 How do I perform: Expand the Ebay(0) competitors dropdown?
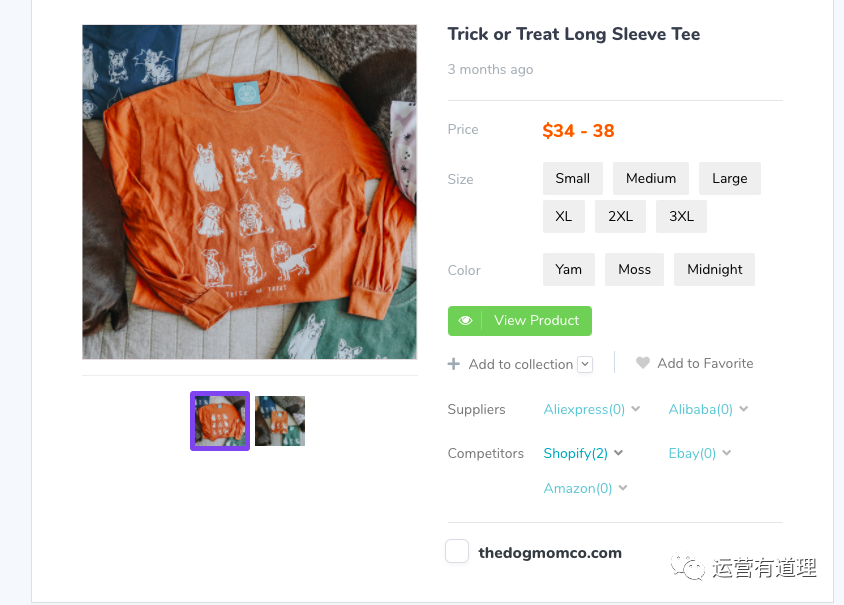pos(727,453)
